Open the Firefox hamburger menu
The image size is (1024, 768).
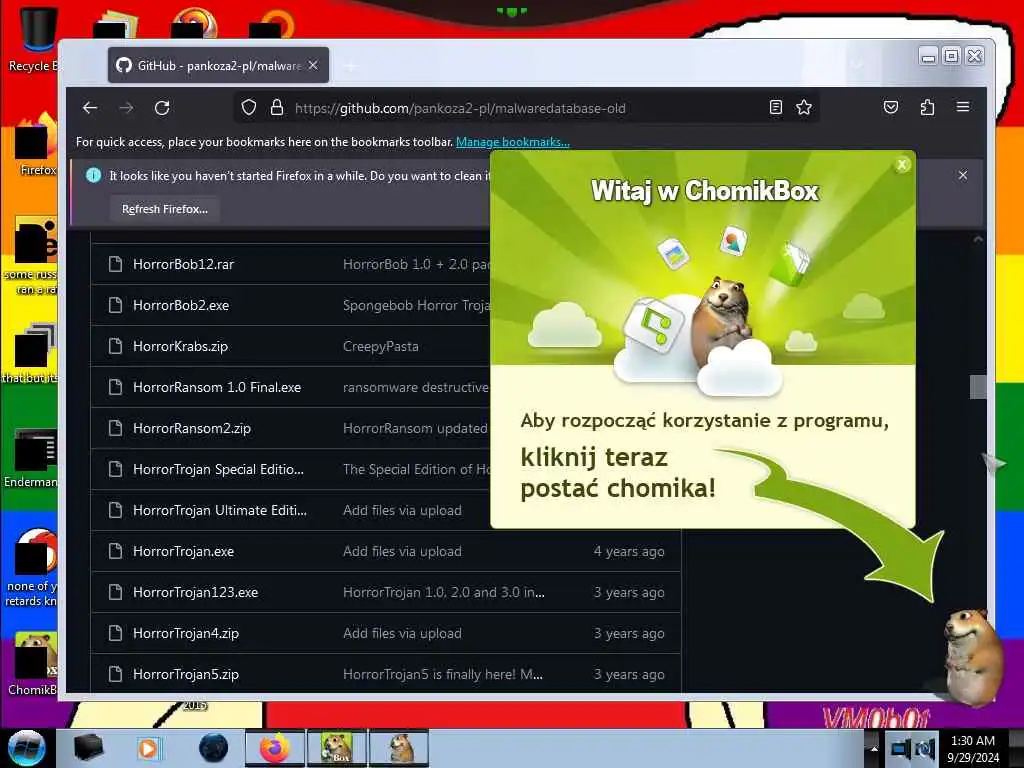pos(963,108)
